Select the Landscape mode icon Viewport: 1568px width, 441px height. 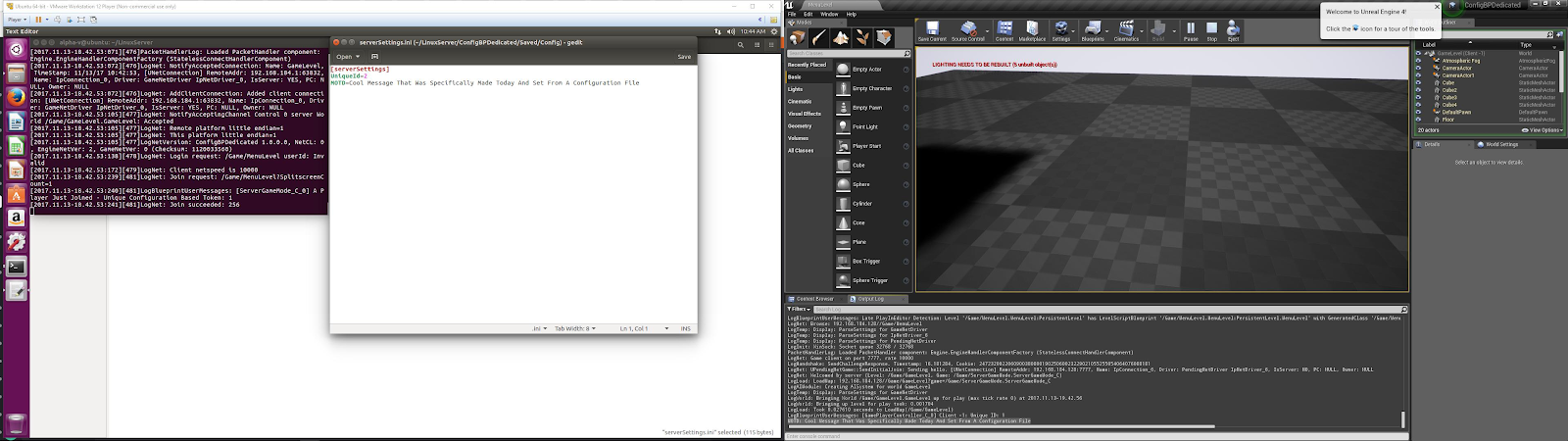841,38
